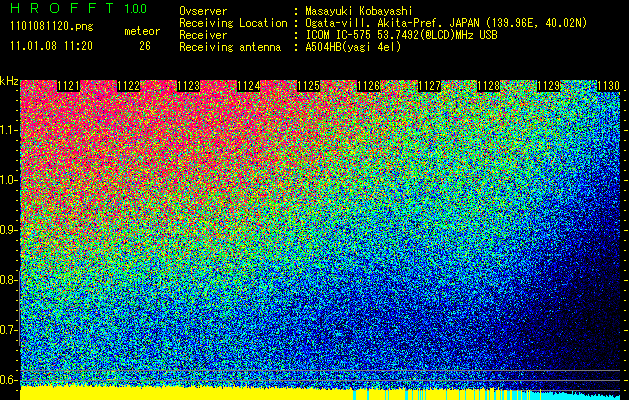Image resolution: width=629 pixels, height=400 pixels.
Task: Click the Receiving Location label
Action: coord(233,23)
